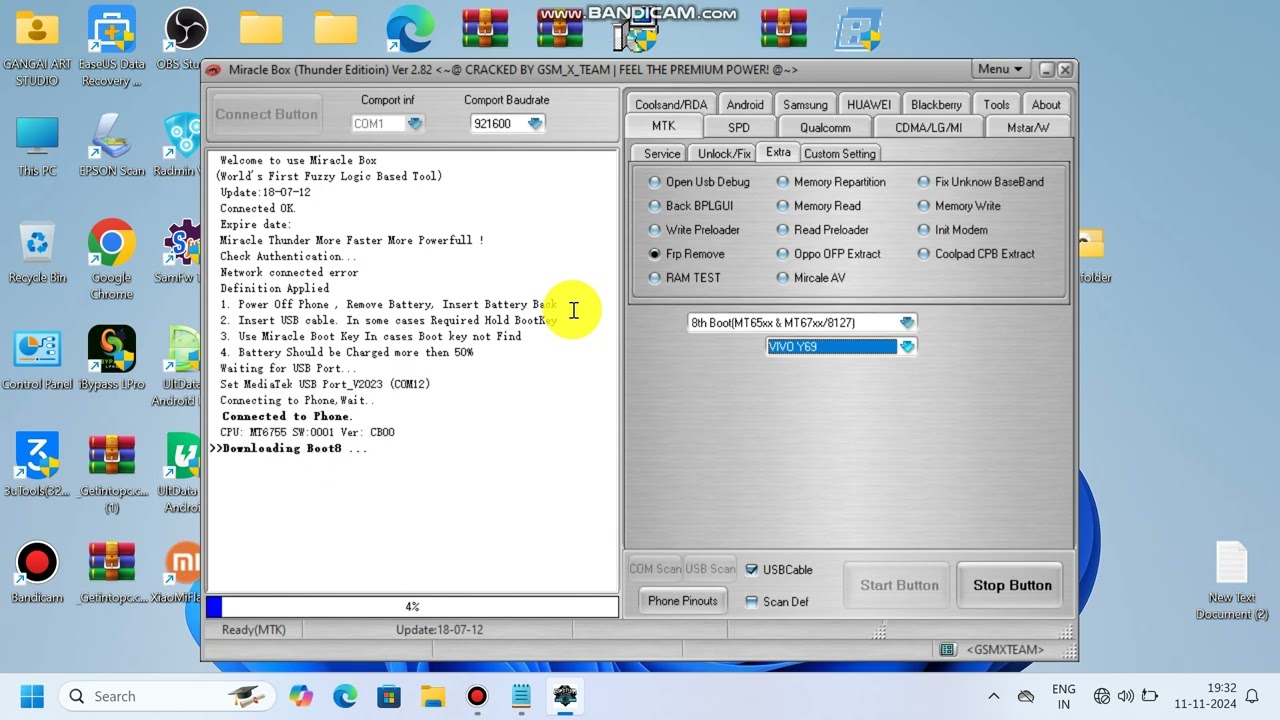This screenshot has height=720, width=1280.
Task: Enable the Scan Def checkbox
Action: (777, 602)
